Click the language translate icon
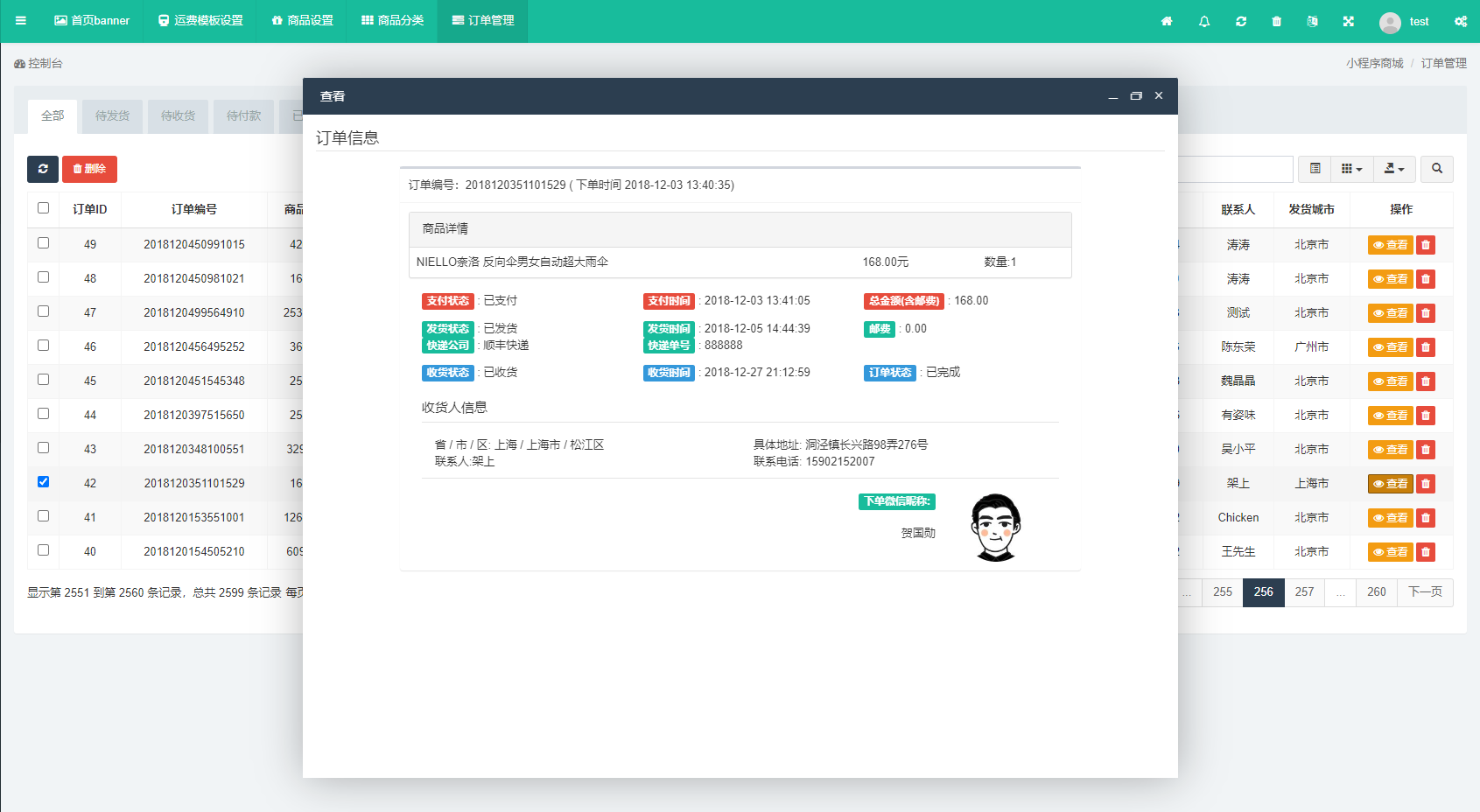This screenshot has height=812, width=1480. pyautogui.click(x=1312, y=21)
